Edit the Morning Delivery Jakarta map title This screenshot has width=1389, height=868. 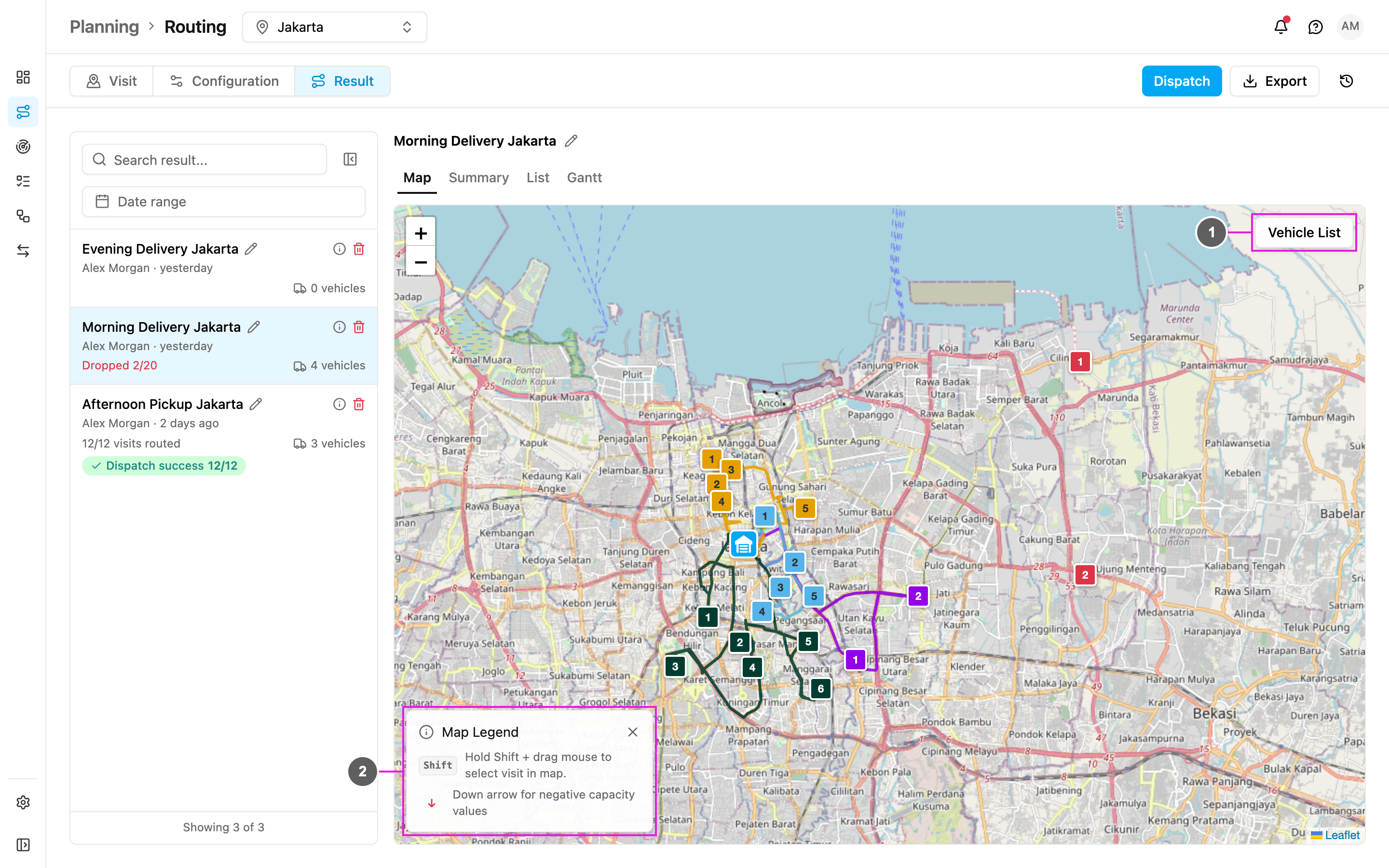point(571,141)
